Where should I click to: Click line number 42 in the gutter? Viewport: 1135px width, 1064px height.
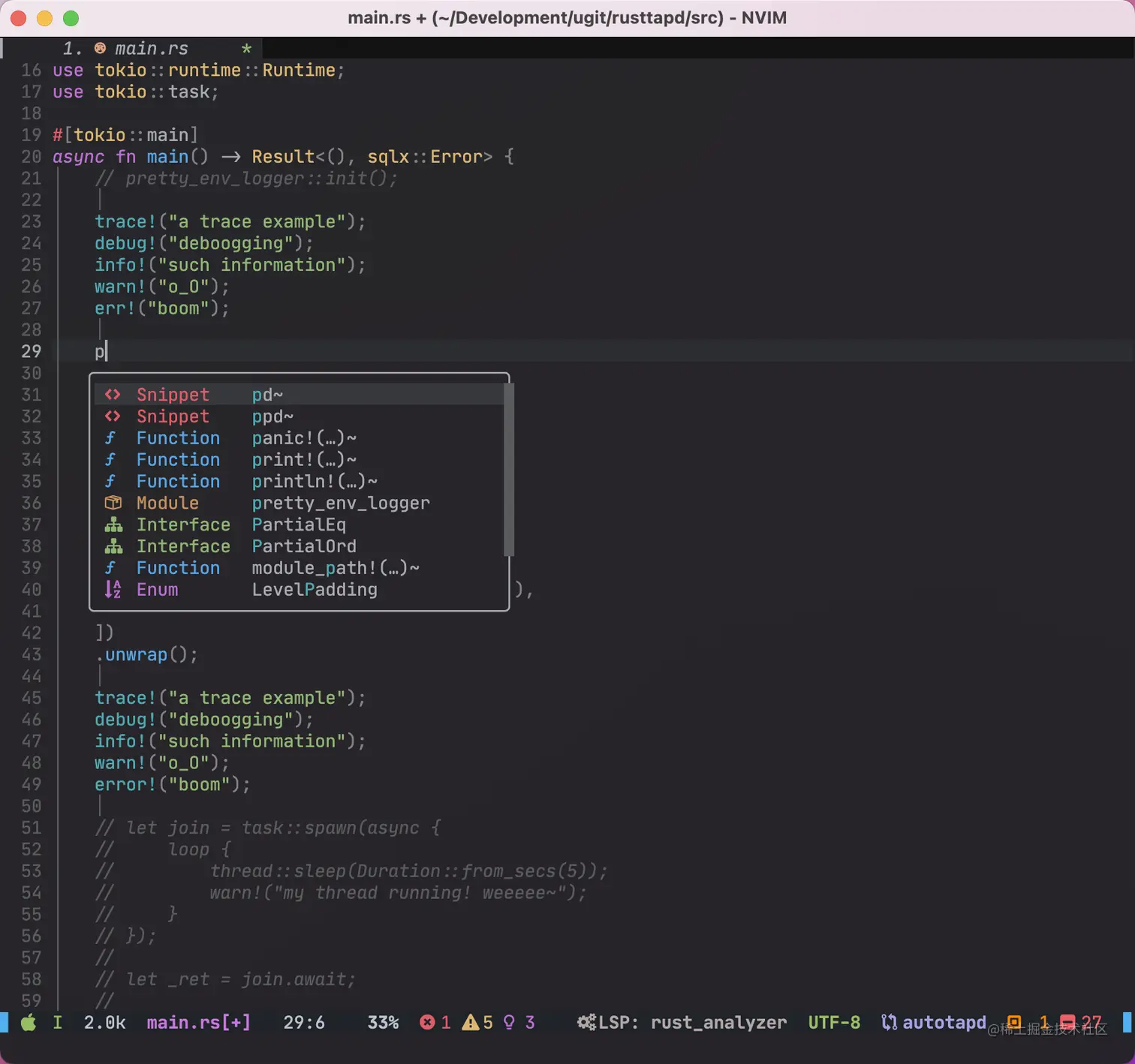pos(32,633)
